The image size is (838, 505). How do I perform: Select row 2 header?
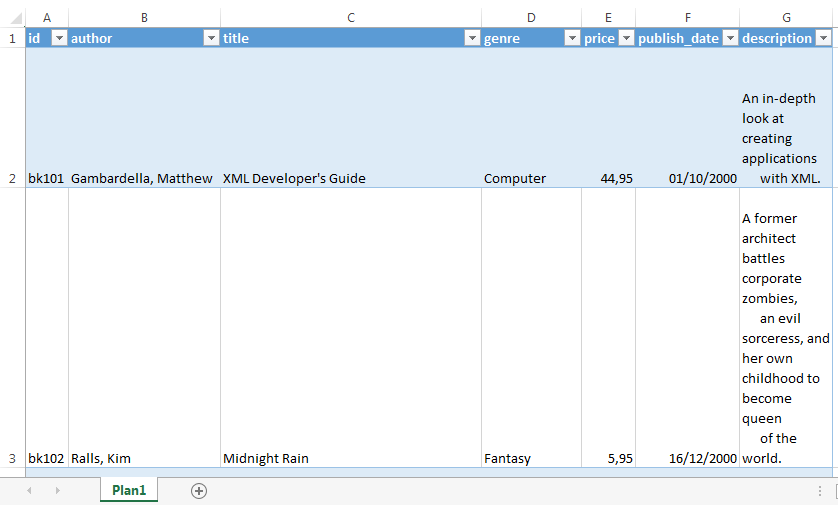12,178
